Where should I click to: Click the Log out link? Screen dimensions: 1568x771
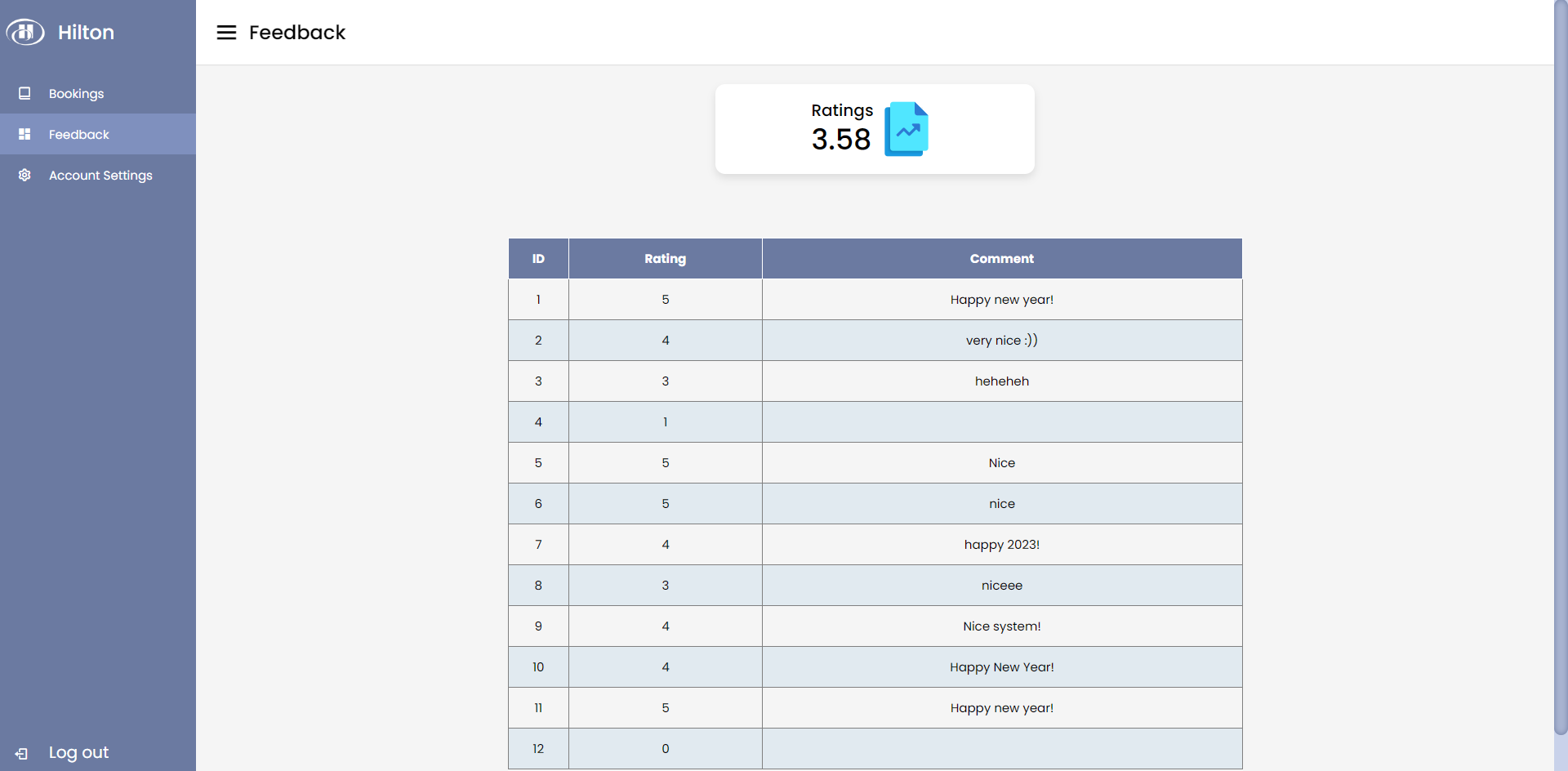click(78, 752)
